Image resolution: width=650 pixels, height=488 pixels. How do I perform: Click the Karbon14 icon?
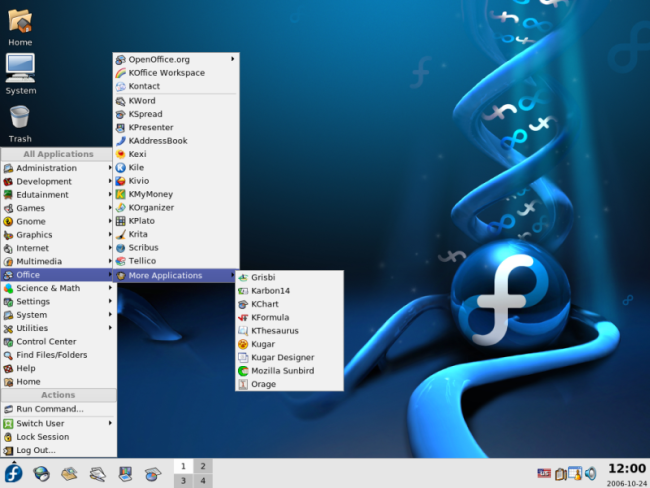(243, 291)
